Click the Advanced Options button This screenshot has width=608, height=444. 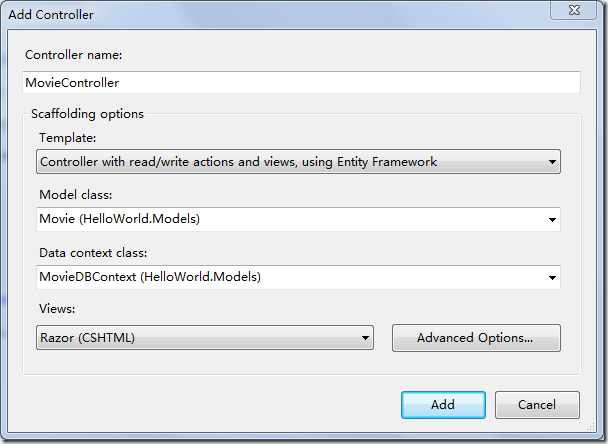coord(476,338)
